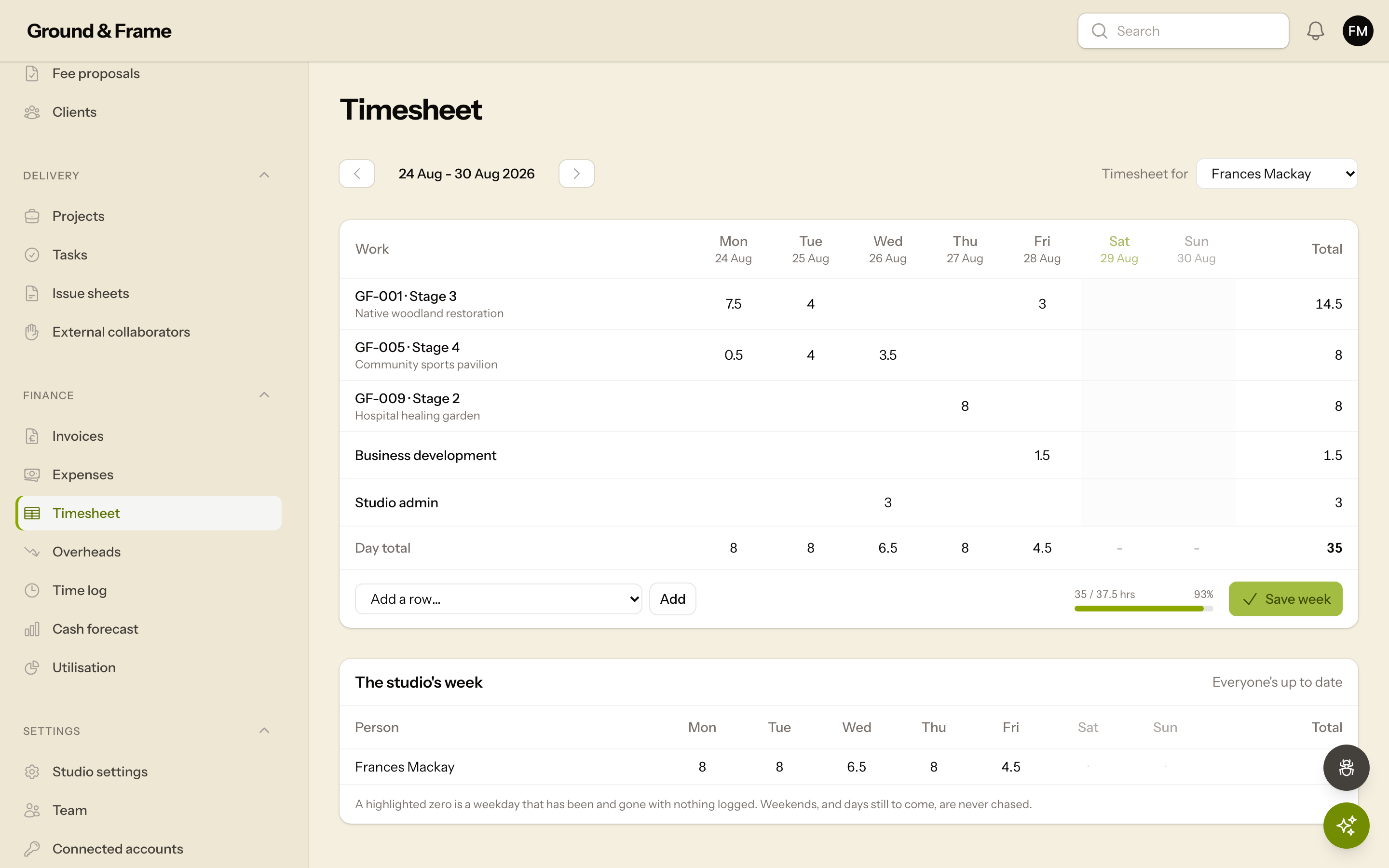1389x868 pixels.
Task: Focus the Search field
Action: point(1183,31)
